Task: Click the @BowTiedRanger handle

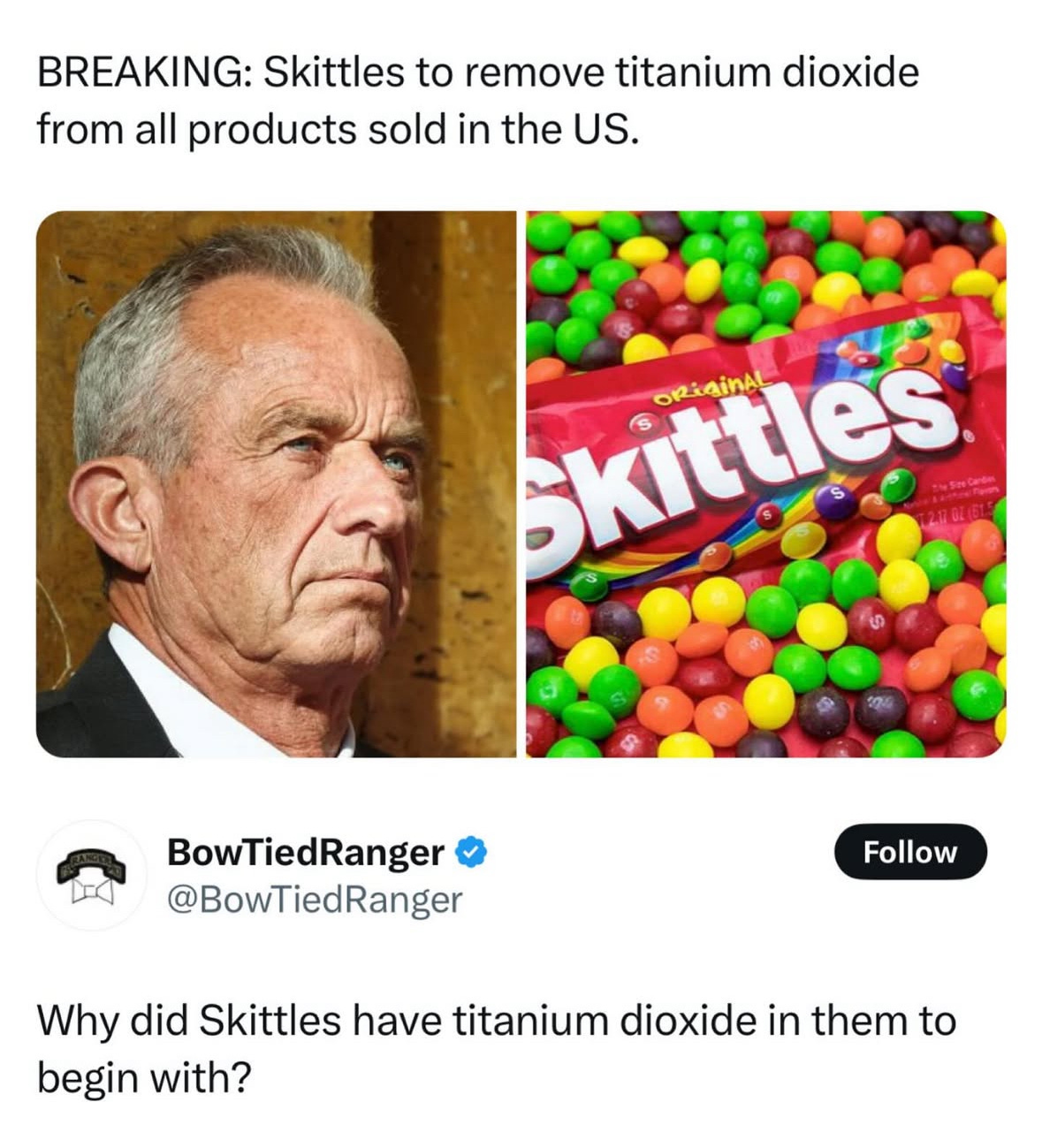Action: (315, 900)
